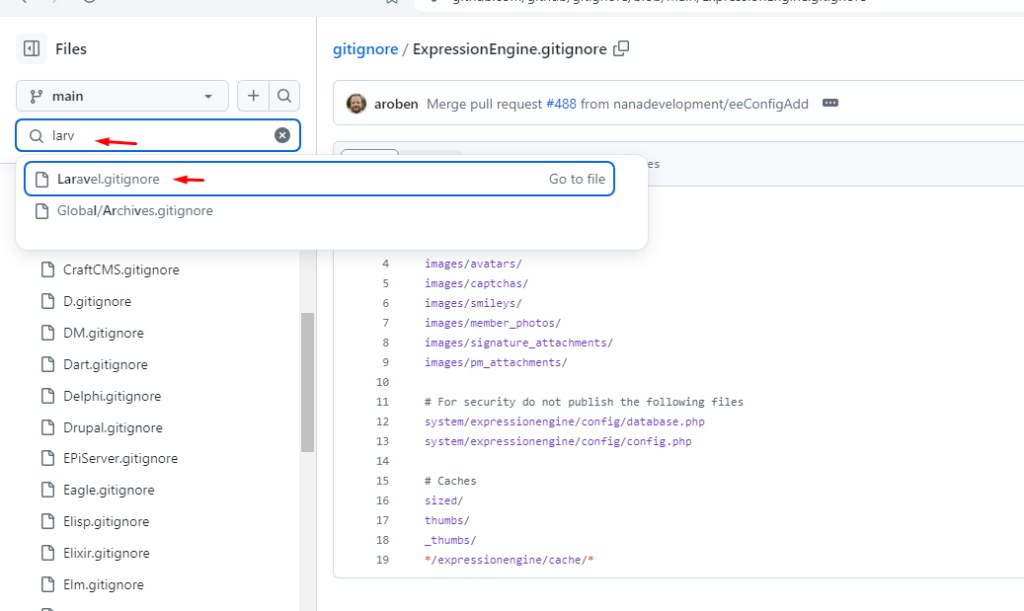Collapse the Files side panel icon
This screenshot has height=611, width=1024.
point(32,48)
